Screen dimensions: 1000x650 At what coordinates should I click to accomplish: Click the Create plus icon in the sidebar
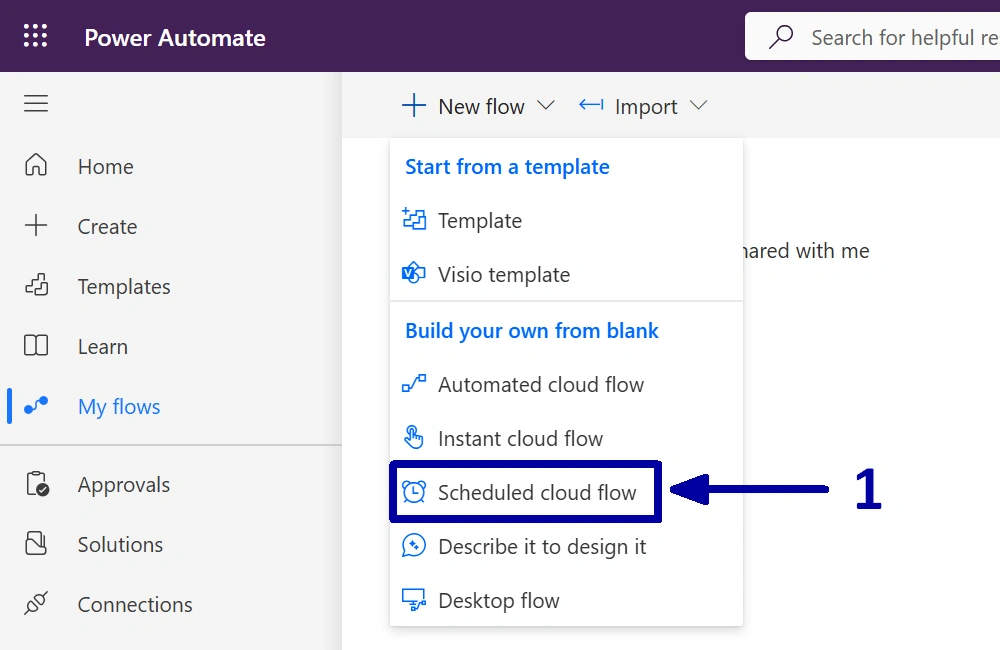coord(36,225)
